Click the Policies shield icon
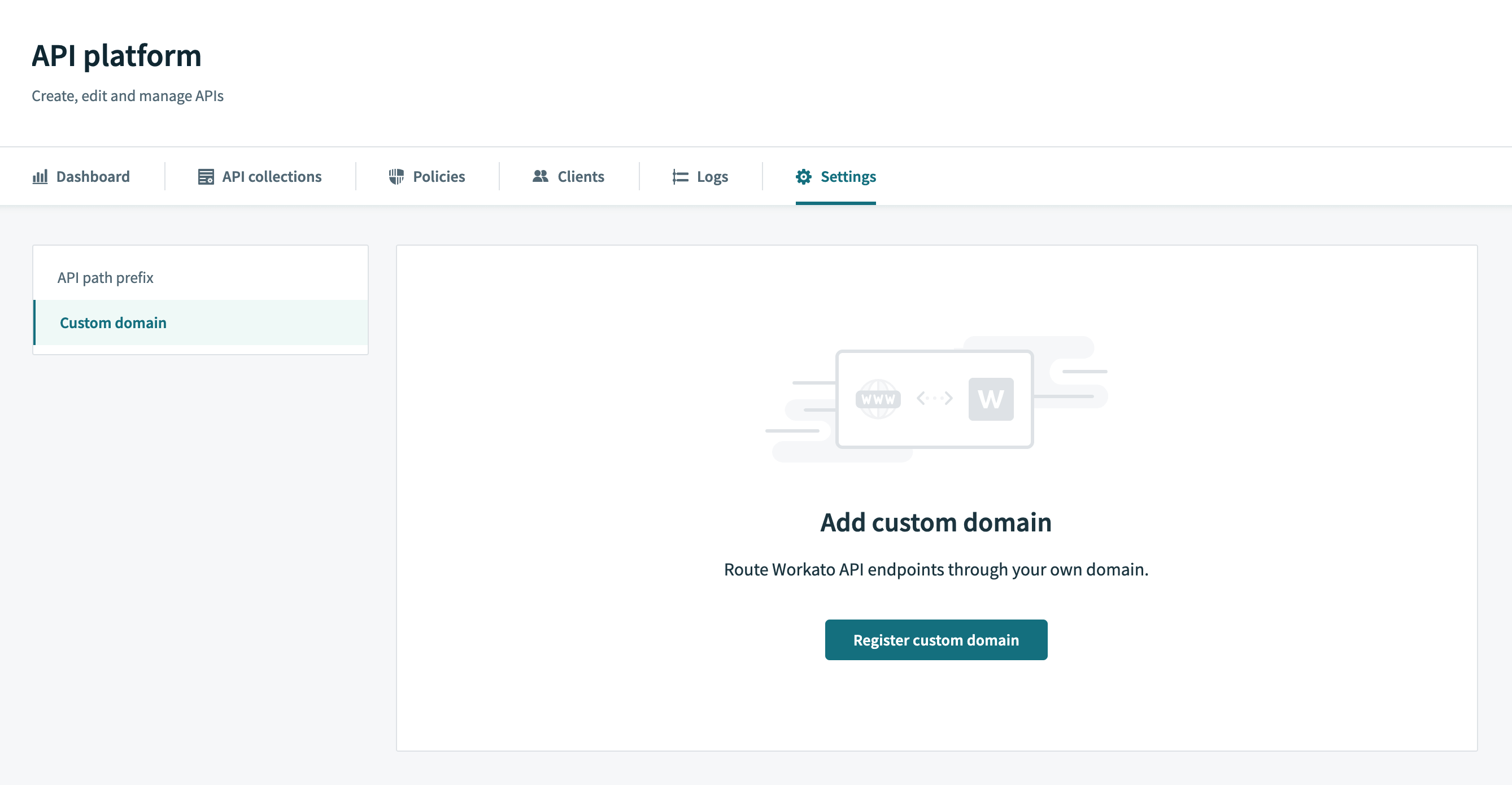The image size is (1512, 785). pyautogui.click(x=396, y=176)
